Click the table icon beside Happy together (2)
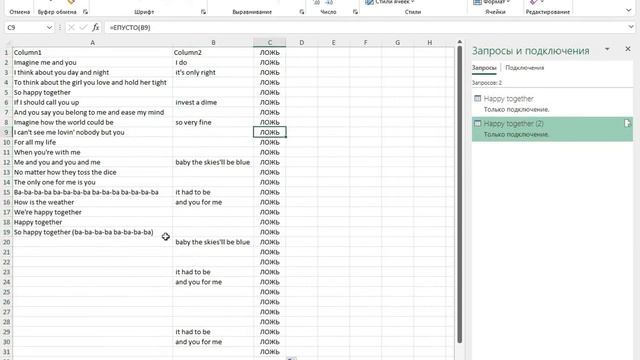 pyautogui.click(x=478, y=123)
